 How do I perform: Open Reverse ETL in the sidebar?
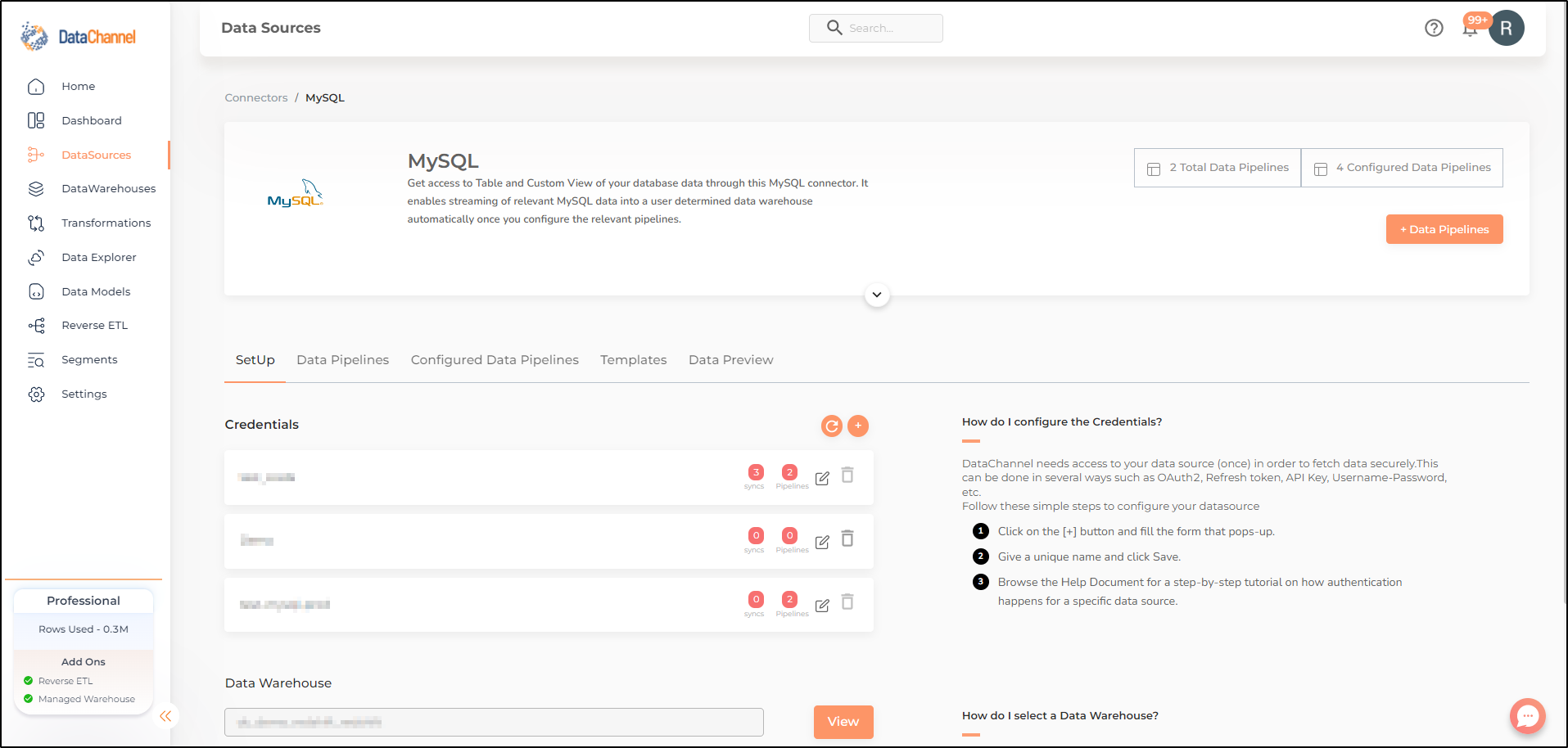click(x=95, y=326)
